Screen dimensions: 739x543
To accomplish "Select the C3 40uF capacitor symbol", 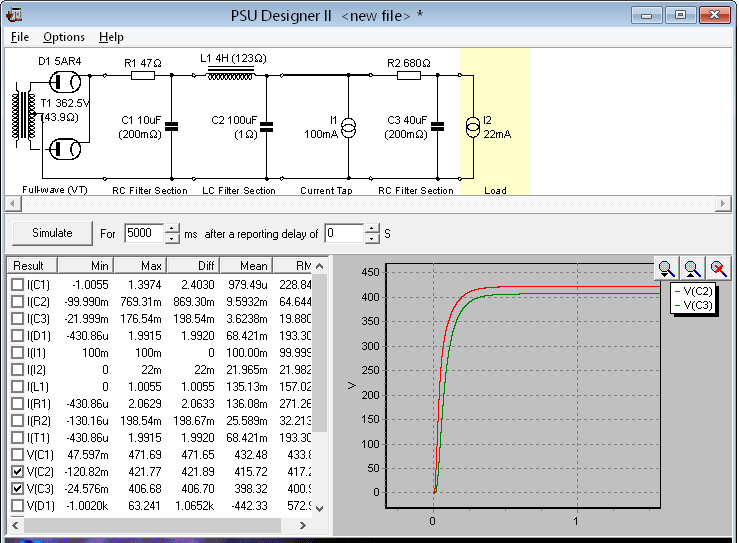I will pos(437,126).
